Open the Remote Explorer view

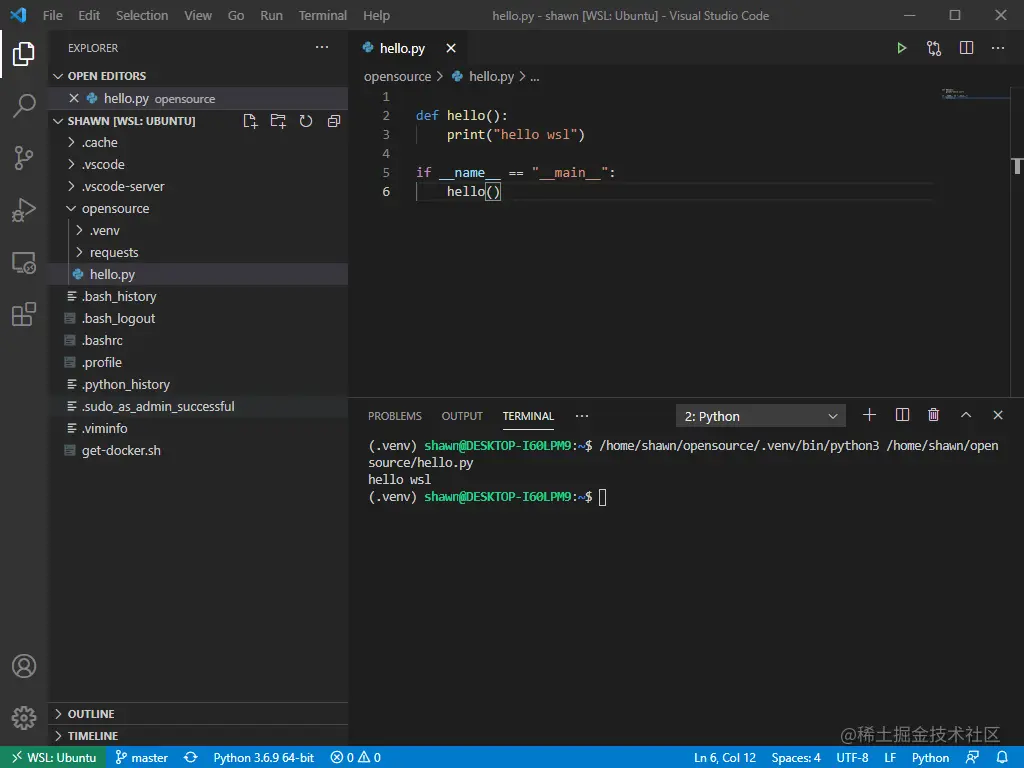click(x=22, y=262)
